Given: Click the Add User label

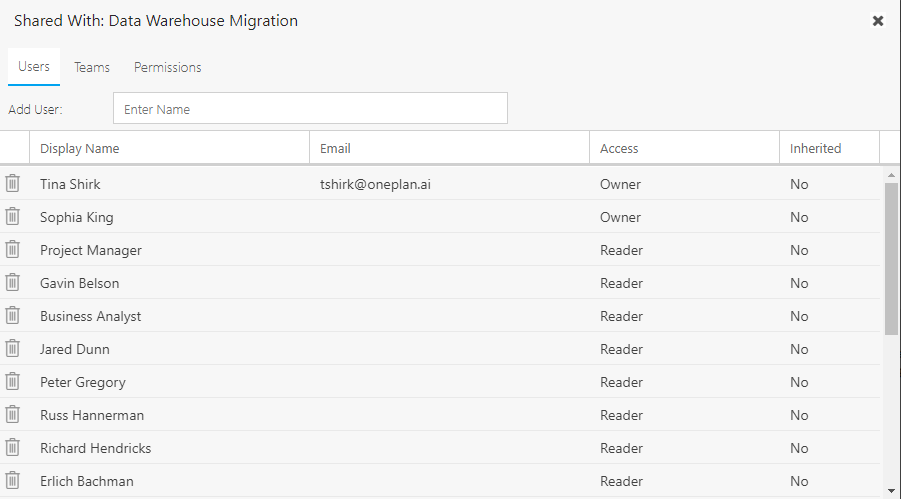Looking at the screenshot, I should 35,109.
